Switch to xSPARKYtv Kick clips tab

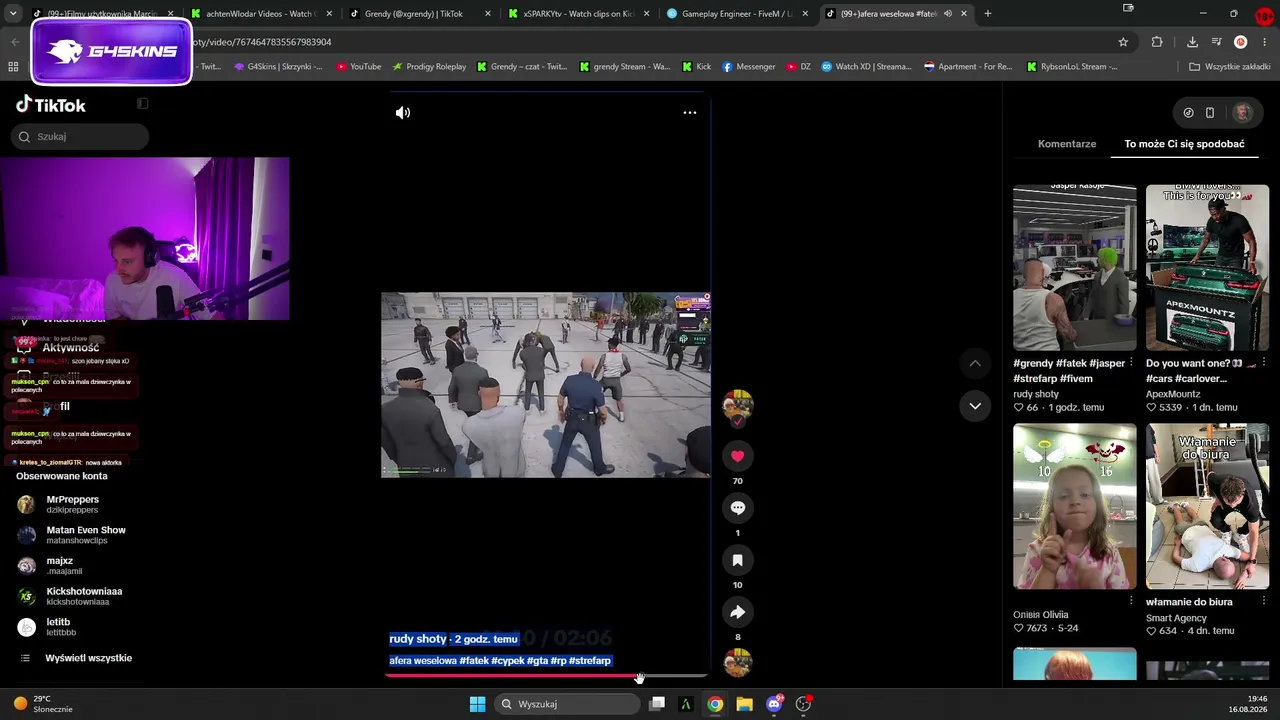[578, 14]
